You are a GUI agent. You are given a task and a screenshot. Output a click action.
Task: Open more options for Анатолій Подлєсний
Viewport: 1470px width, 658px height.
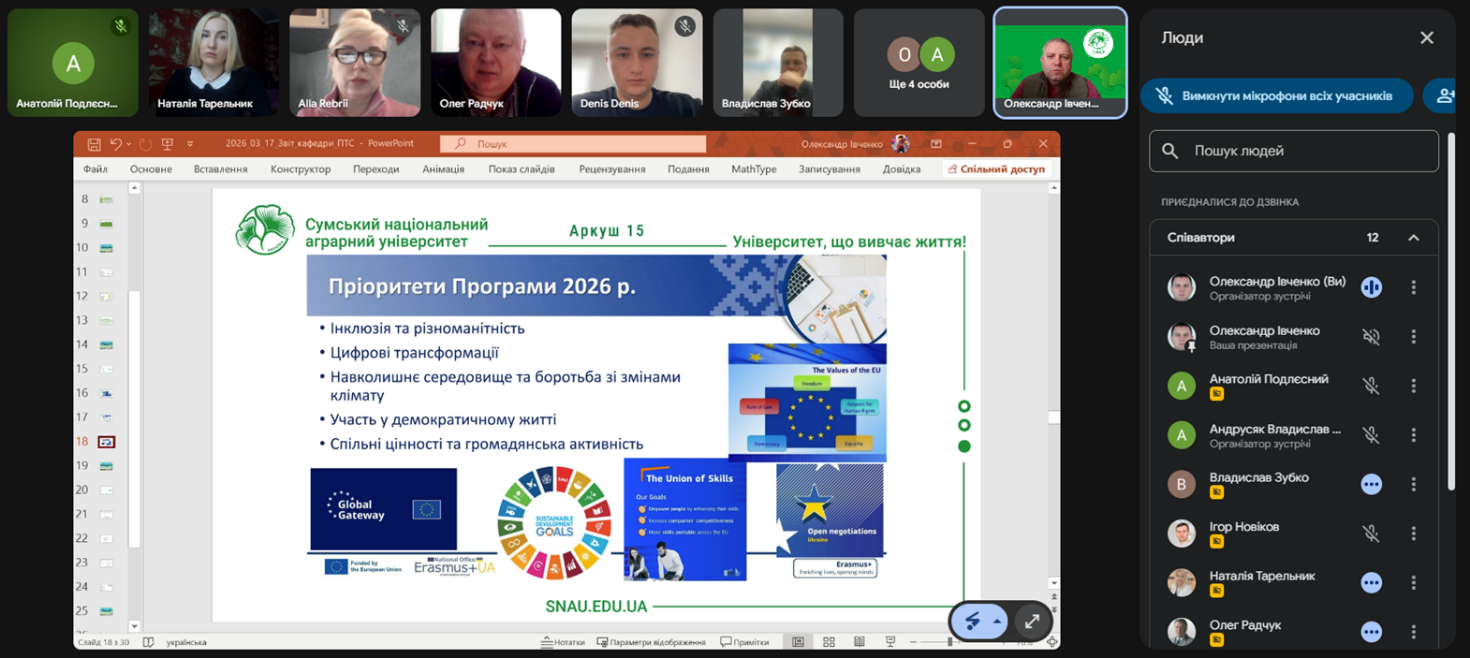point(1413,386)
